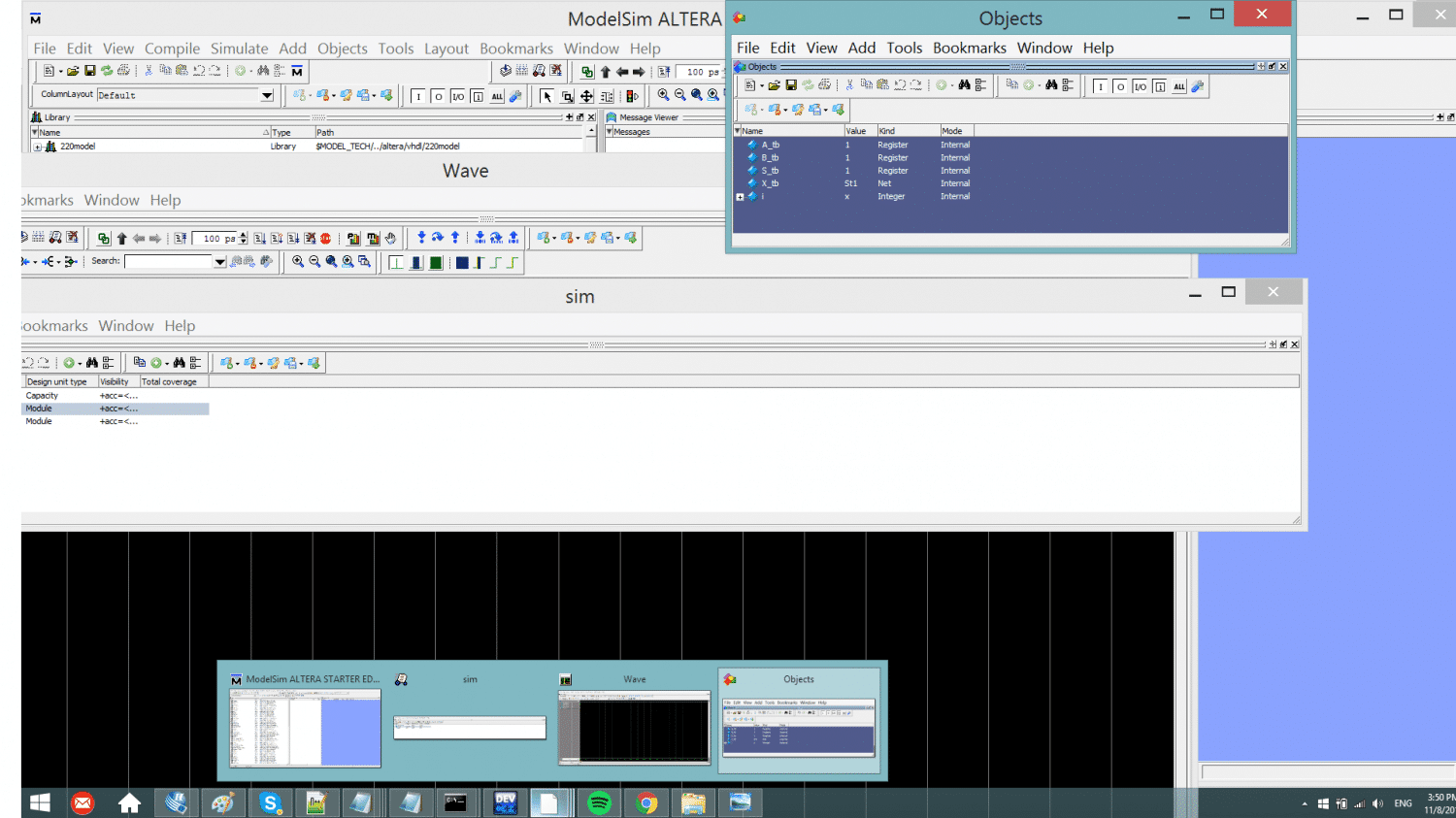
Task: Toggle the I/O filter button in ModelSim toolbar
Action: (457, 96)
